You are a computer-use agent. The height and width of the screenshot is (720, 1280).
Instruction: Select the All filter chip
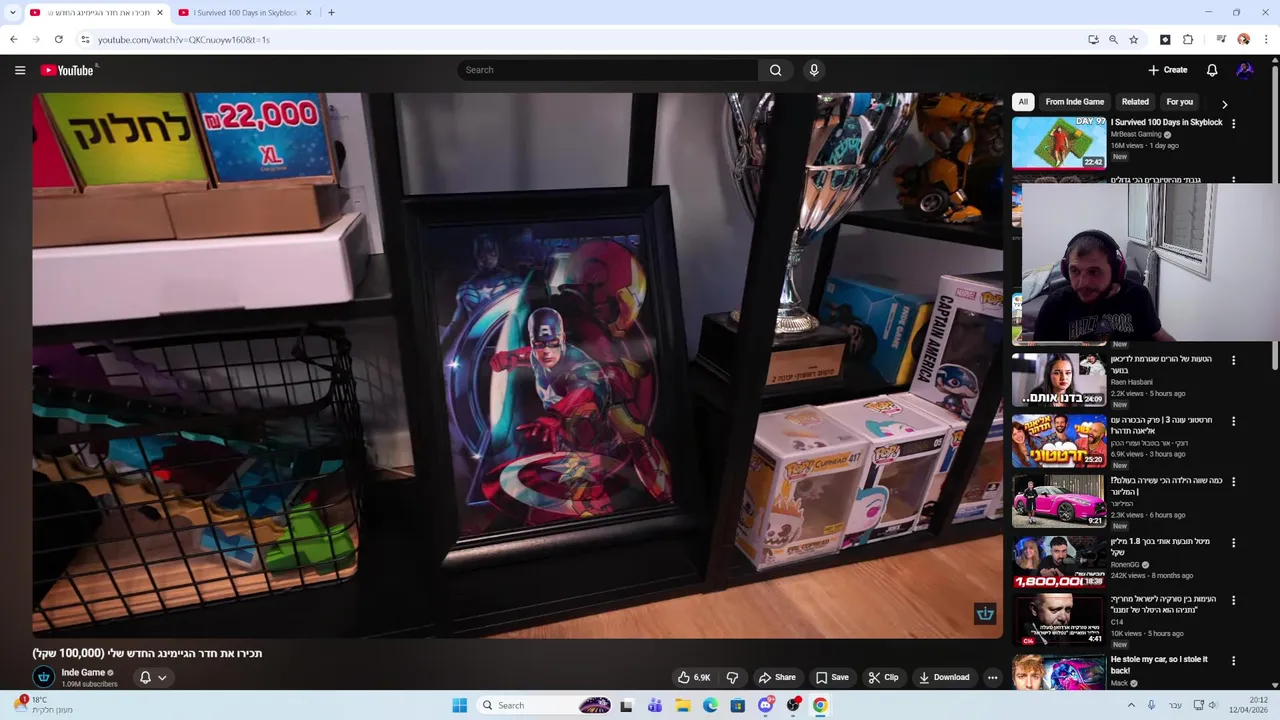click(x=1022, y=101)
